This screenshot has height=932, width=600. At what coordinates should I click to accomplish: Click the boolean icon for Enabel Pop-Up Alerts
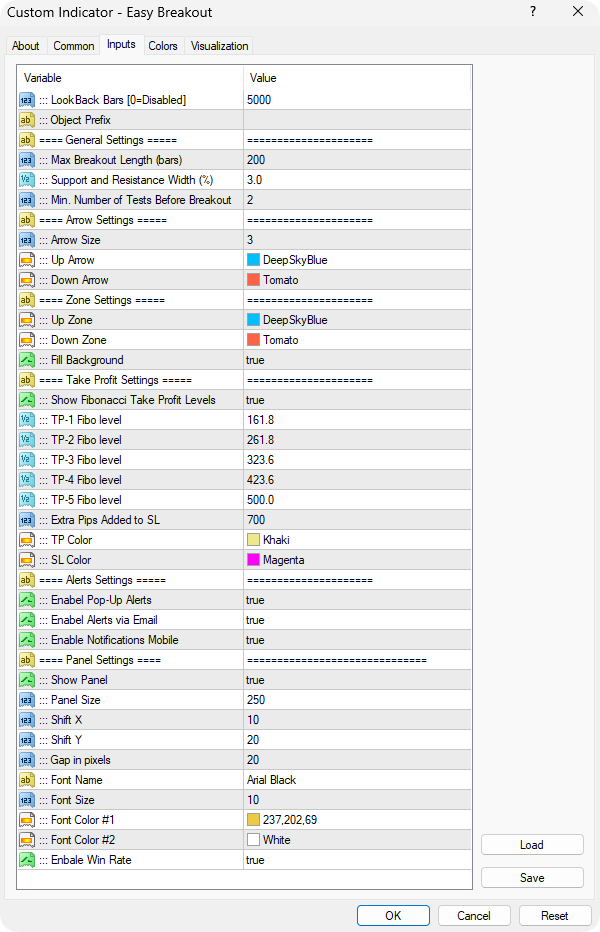27,600
